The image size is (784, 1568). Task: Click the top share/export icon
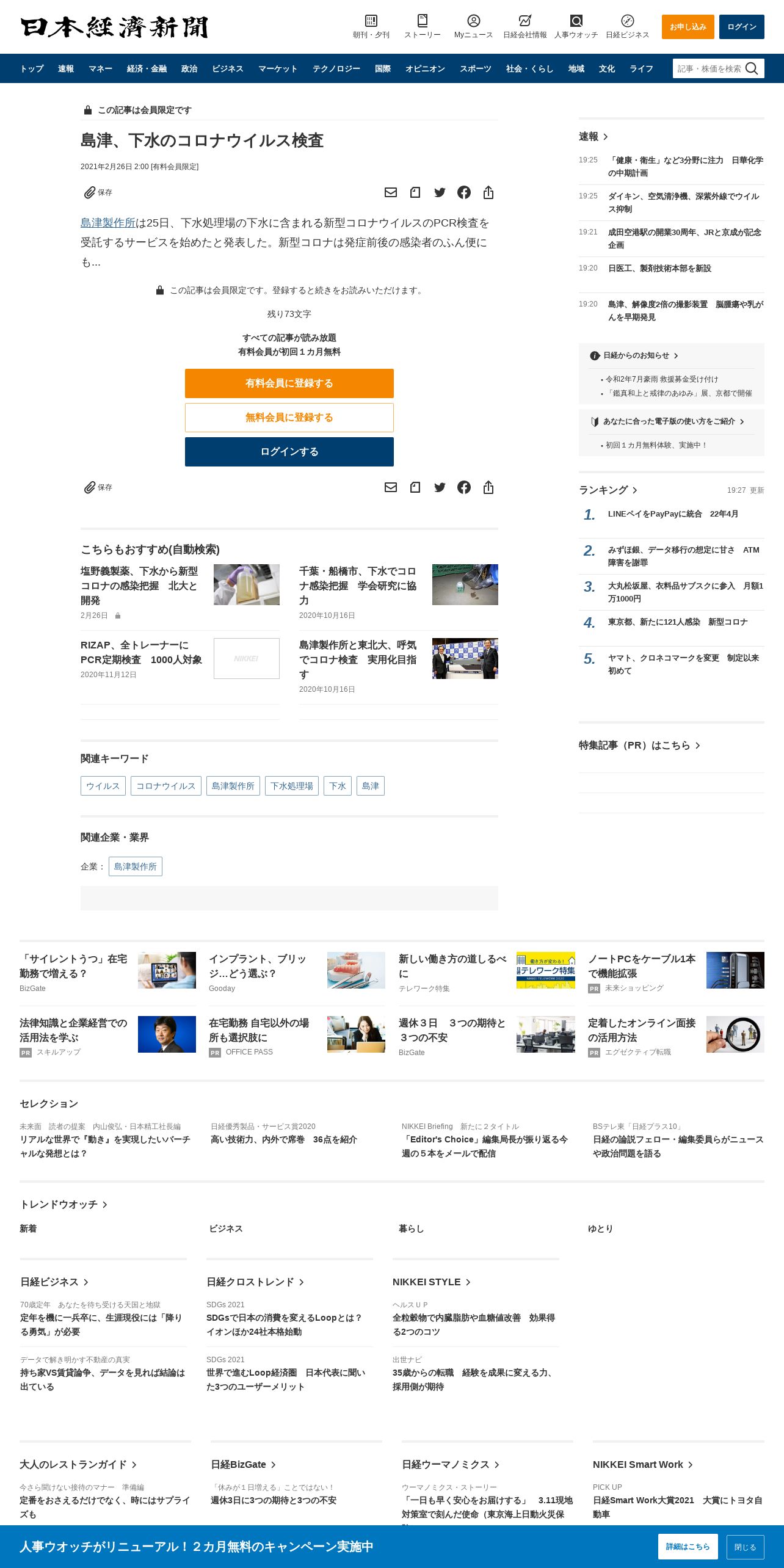(488, 192)
